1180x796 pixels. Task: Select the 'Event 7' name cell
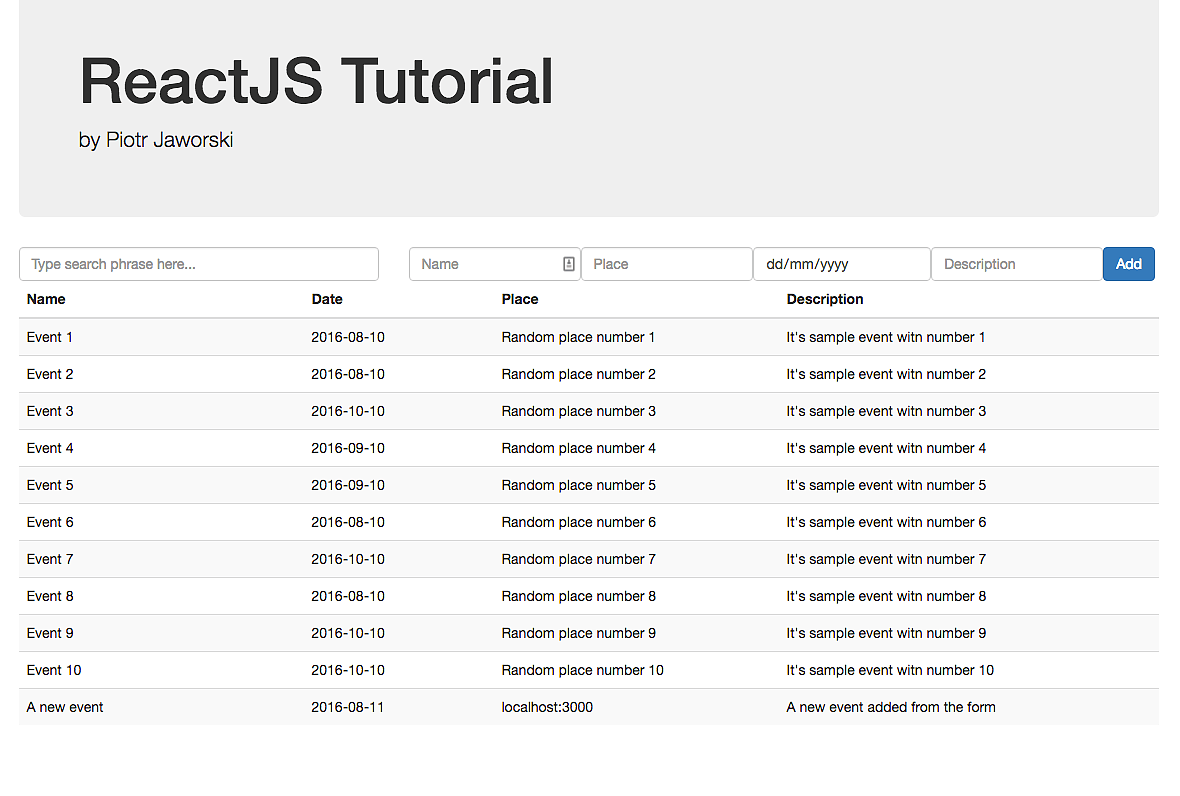[x=50, y=559]
